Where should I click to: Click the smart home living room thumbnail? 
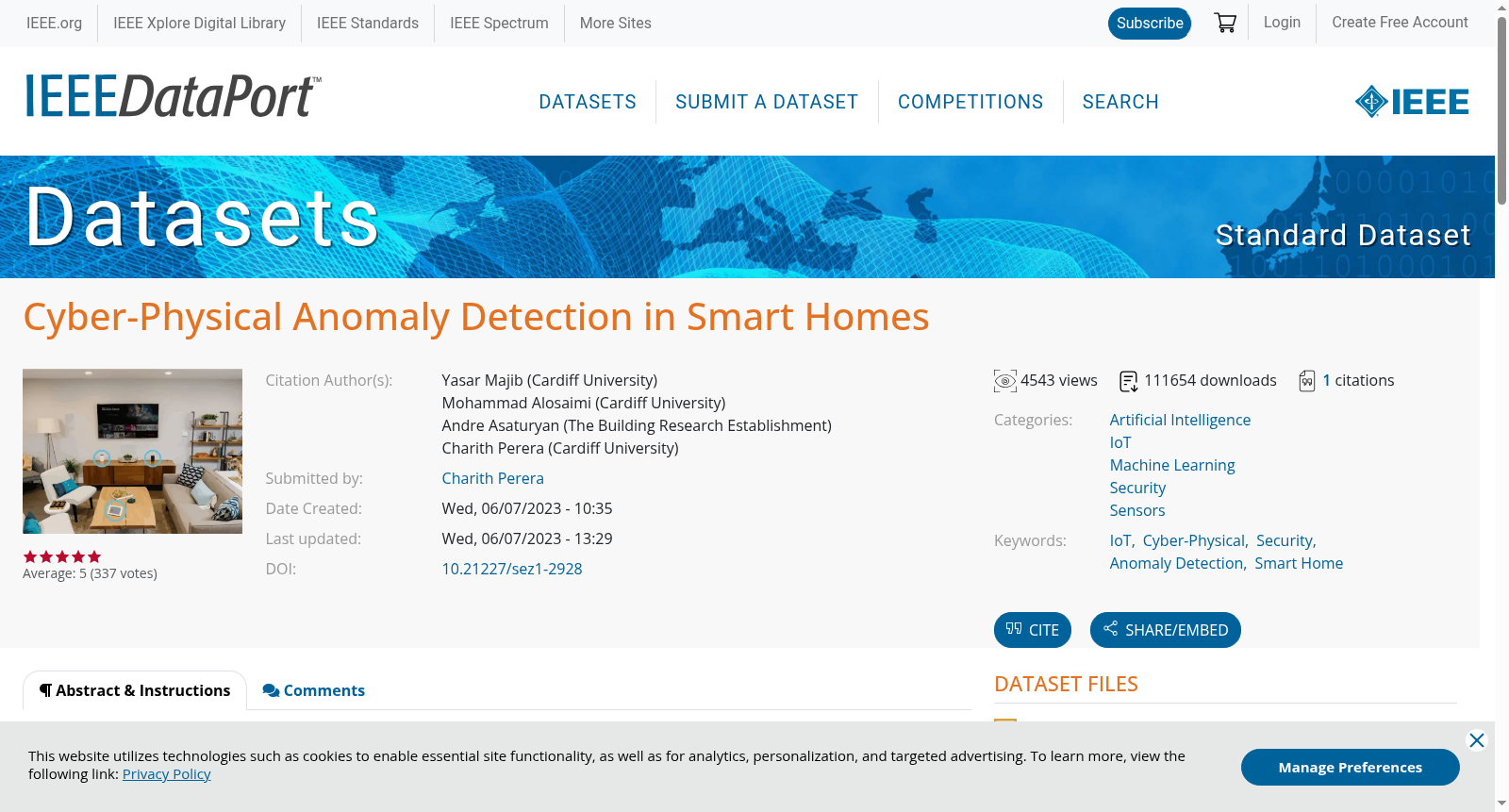(x=132, y=451)
